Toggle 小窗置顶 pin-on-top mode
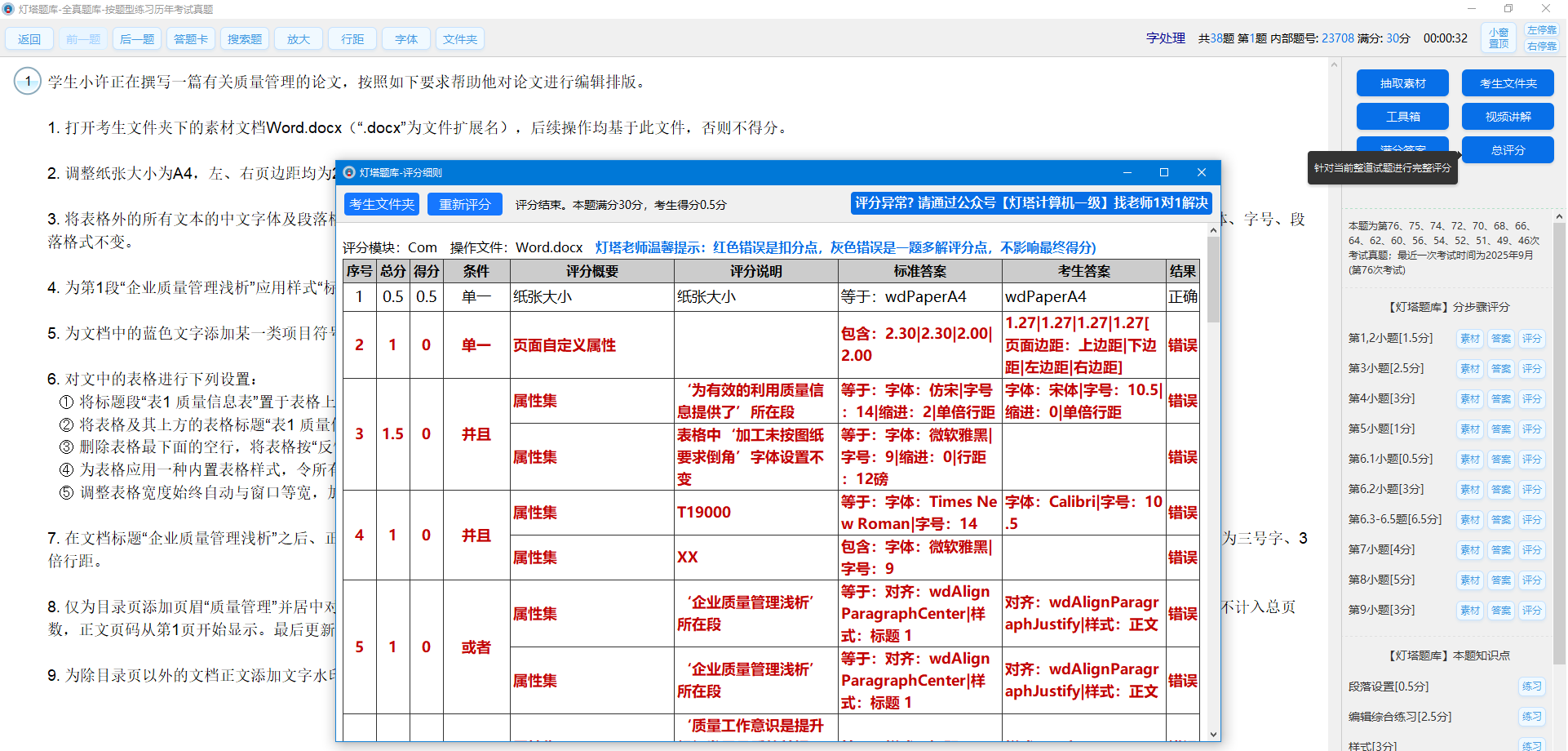1568x751 pixels. tap(1498, 37)
